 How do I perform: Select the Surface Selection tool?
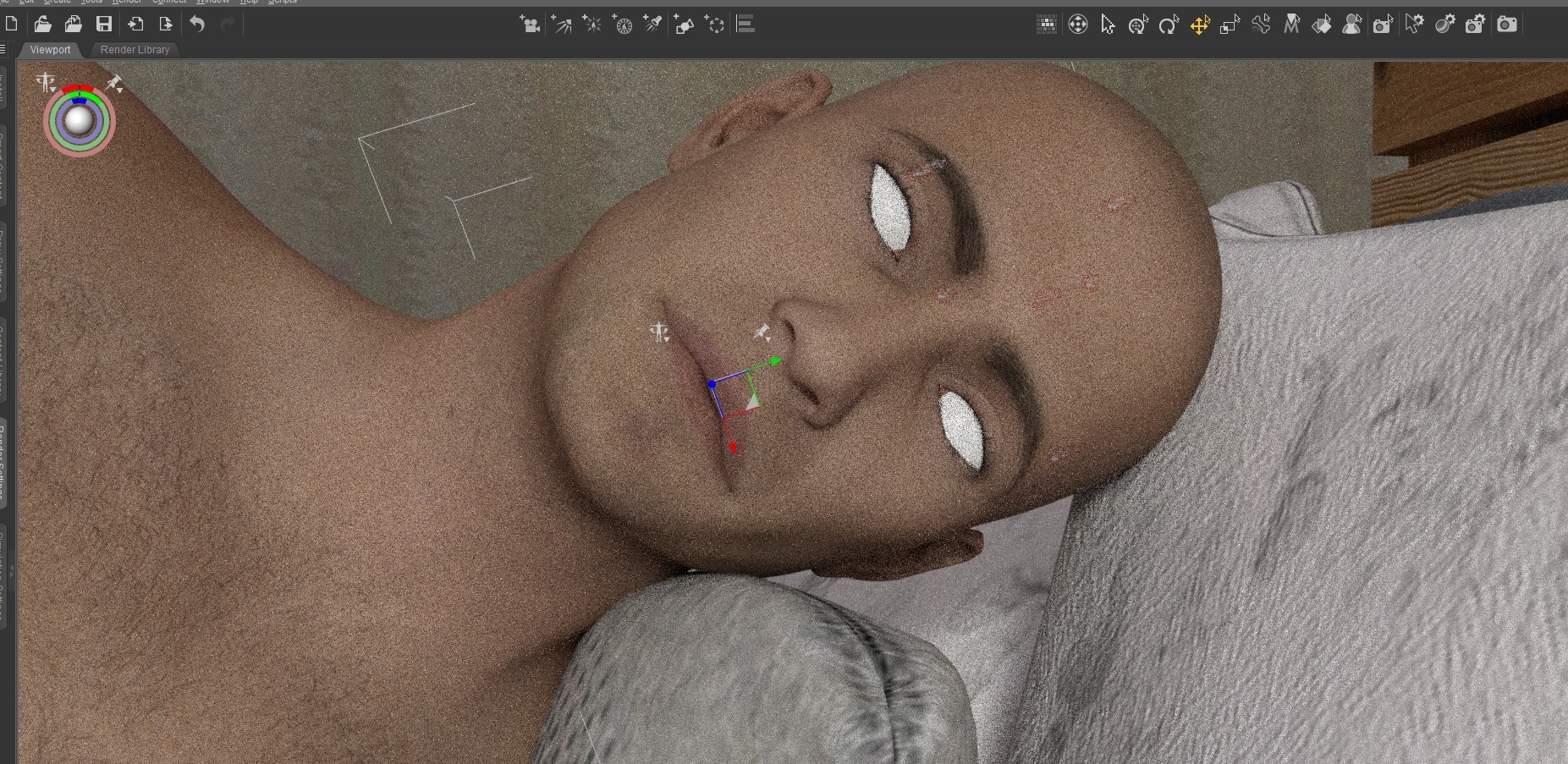tap(1322, 25)
